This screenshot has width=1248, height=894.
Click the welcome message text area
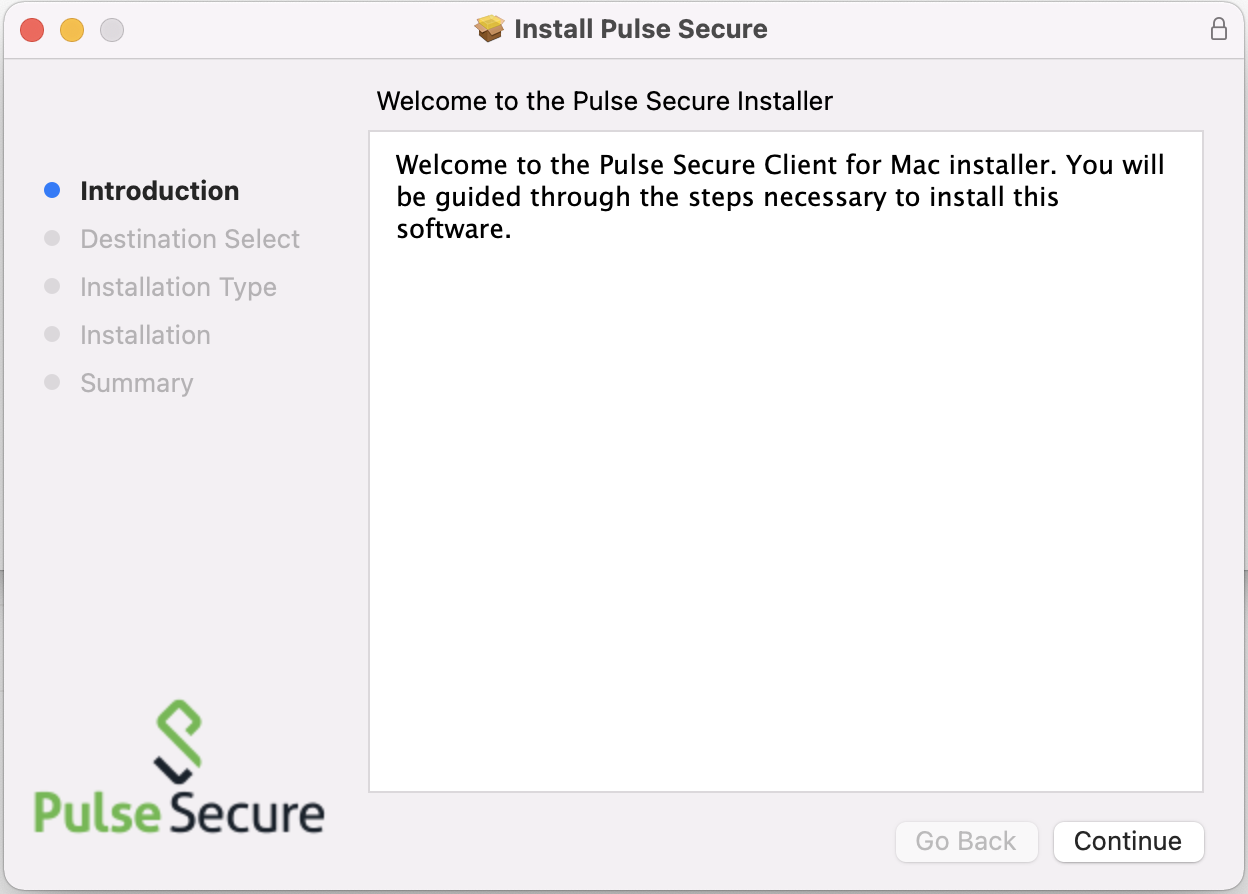coord(786,461)
